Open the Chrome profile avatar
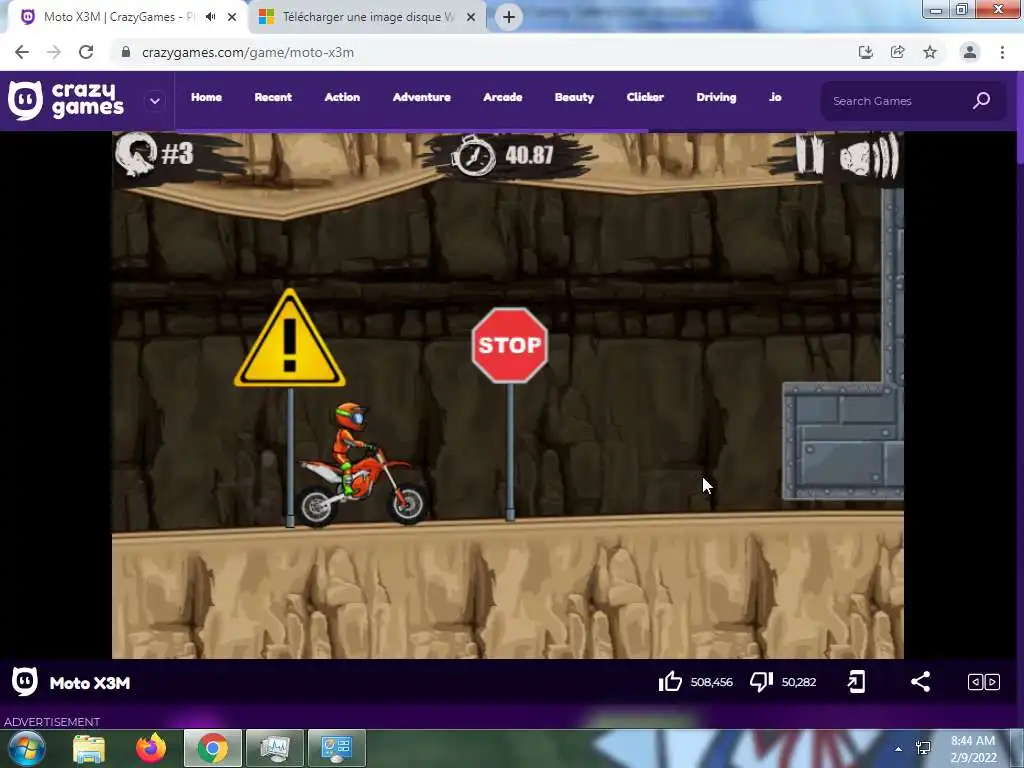1024x768 pixels. (x=970, y=52)
